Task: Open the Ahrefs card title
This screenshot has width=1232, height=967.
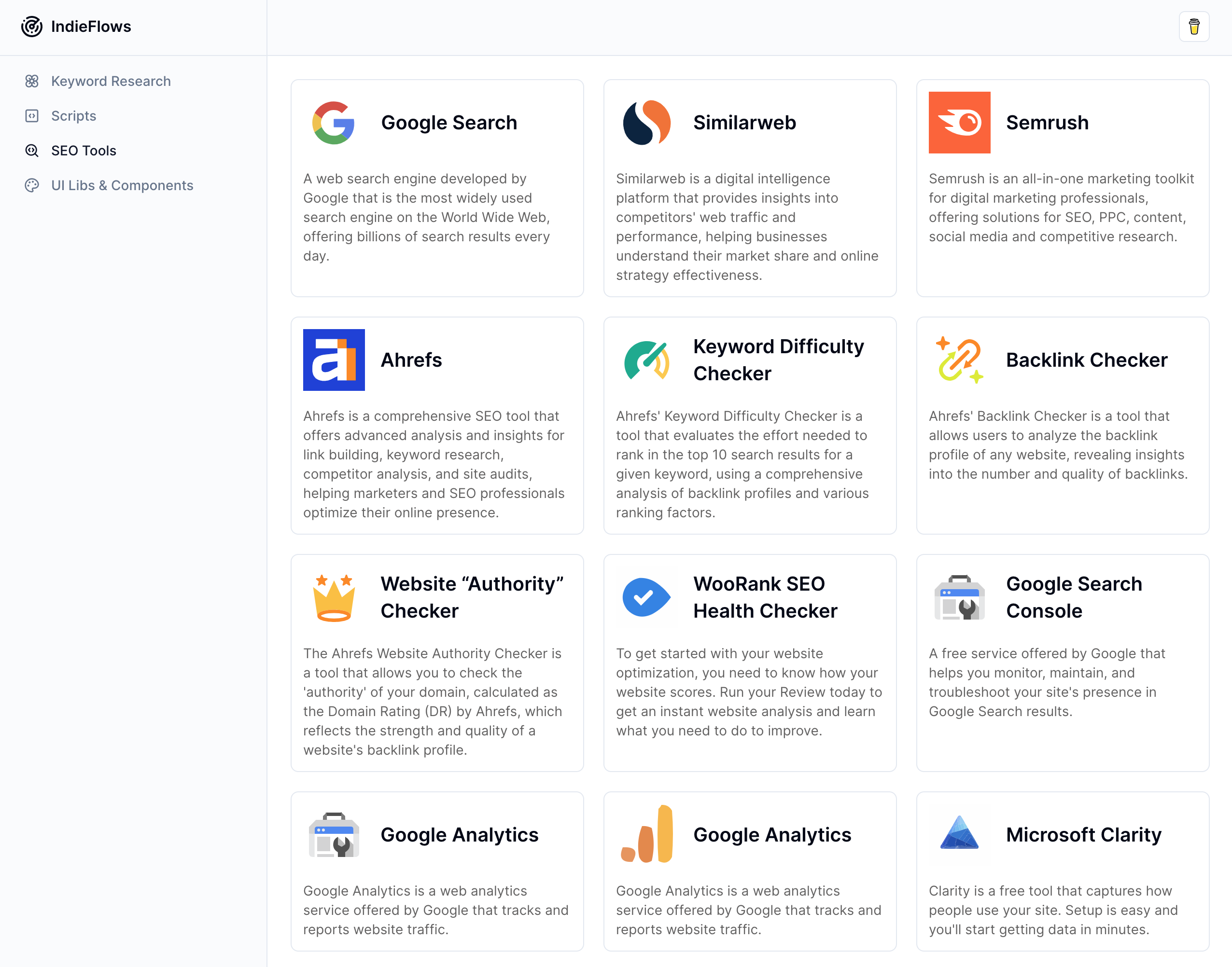Action: pos(411,360)
